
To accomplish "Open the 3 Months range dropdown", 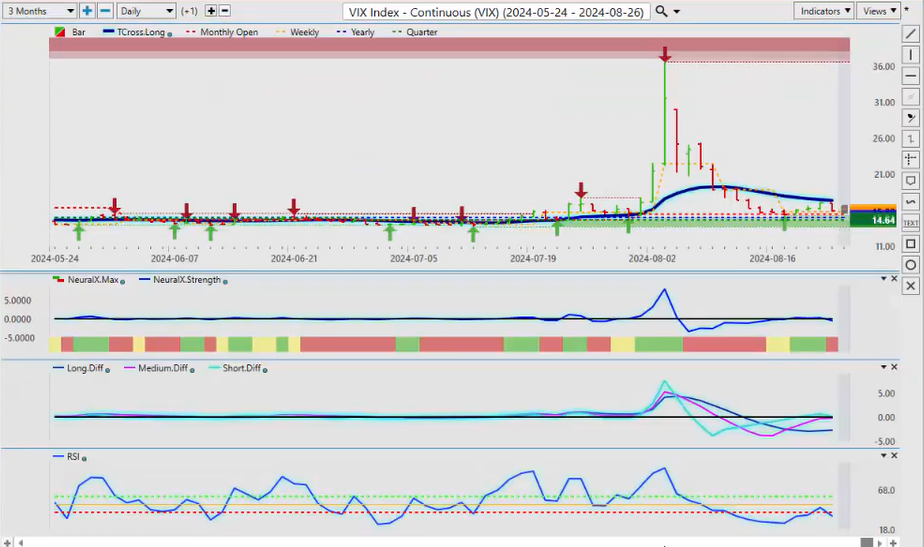I will point(40,11).
